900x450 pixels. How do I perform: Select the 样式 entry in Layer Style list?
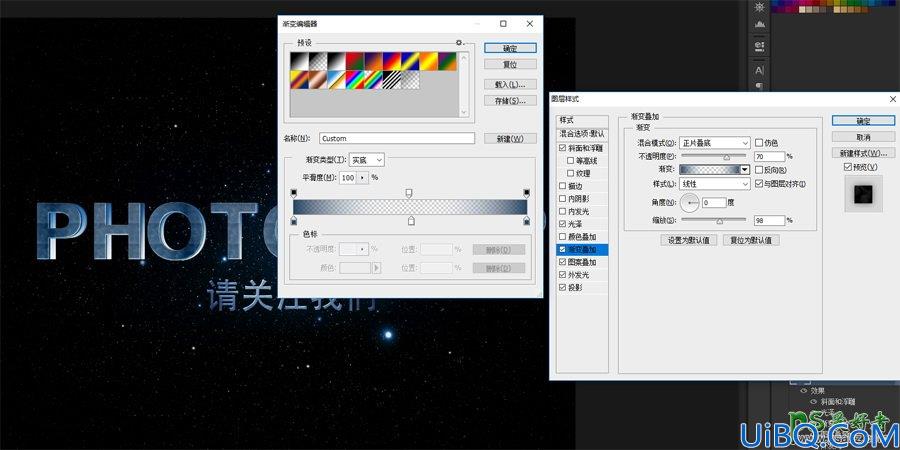tap(582, 121)
